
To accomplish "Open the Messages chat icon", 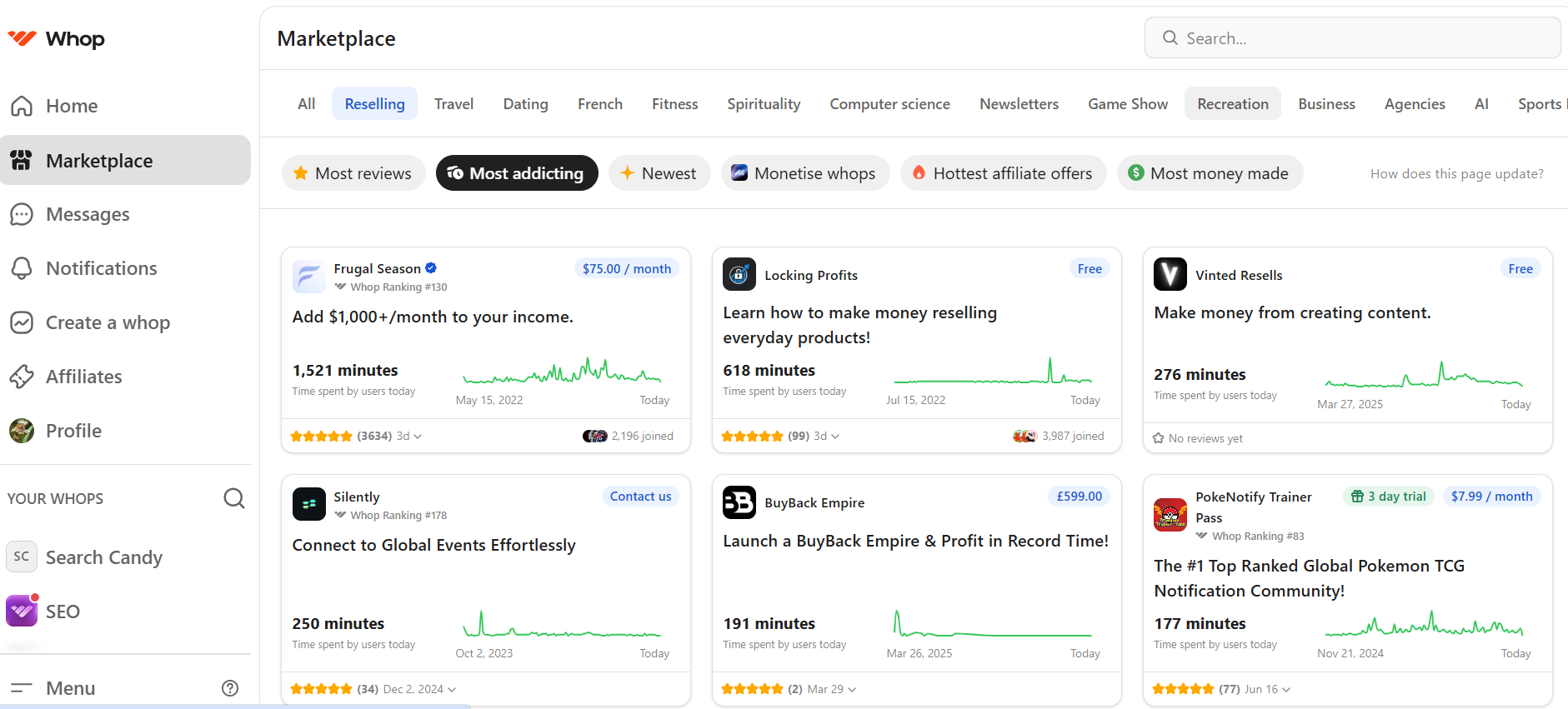I will click(x=22, y=214).
